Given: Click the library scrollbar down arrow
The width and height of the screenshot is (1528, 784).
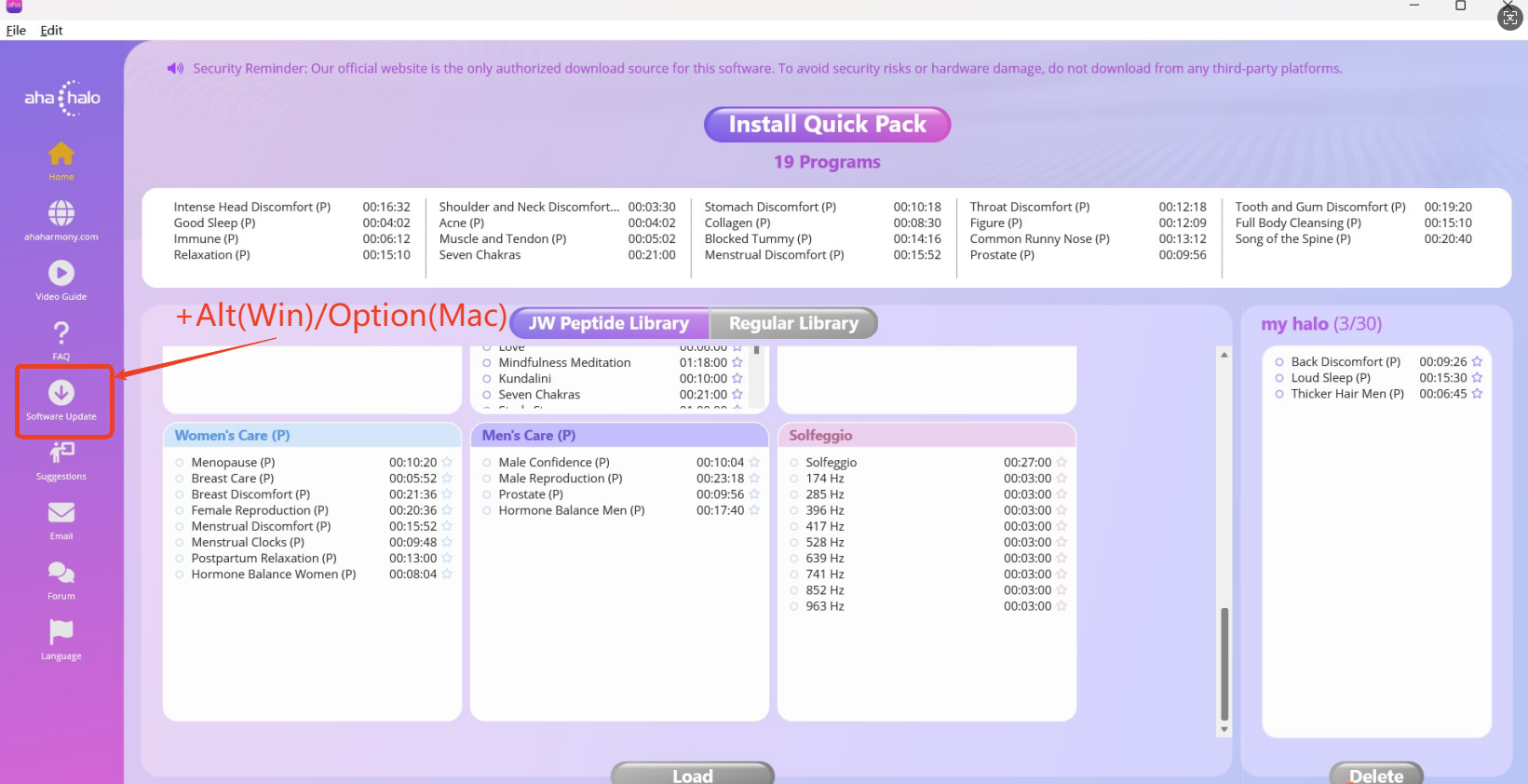Looking at the screenshot, I should pos(1224,729).
